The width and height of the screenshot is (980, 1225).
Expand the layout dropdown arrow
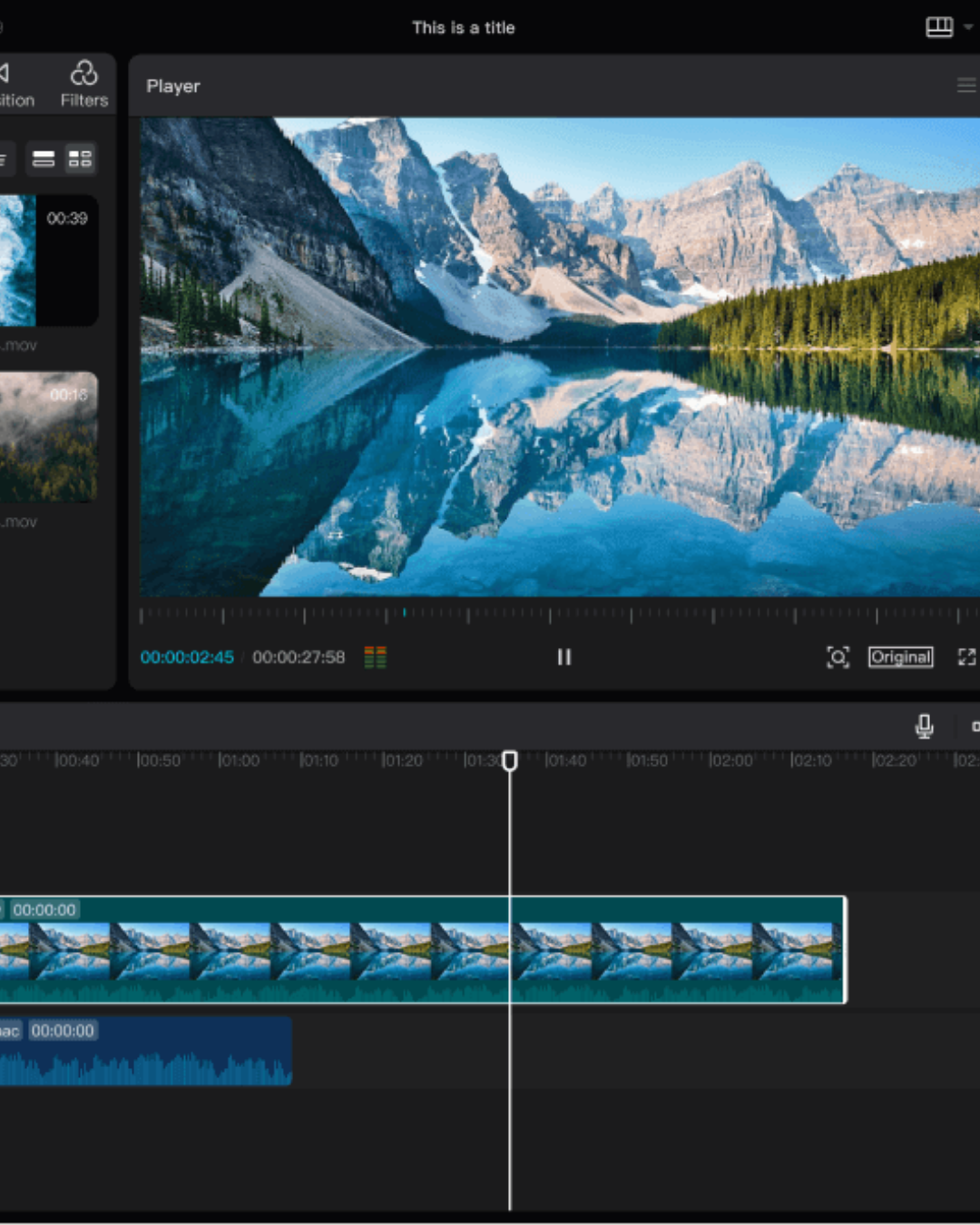tap(968, 27)
